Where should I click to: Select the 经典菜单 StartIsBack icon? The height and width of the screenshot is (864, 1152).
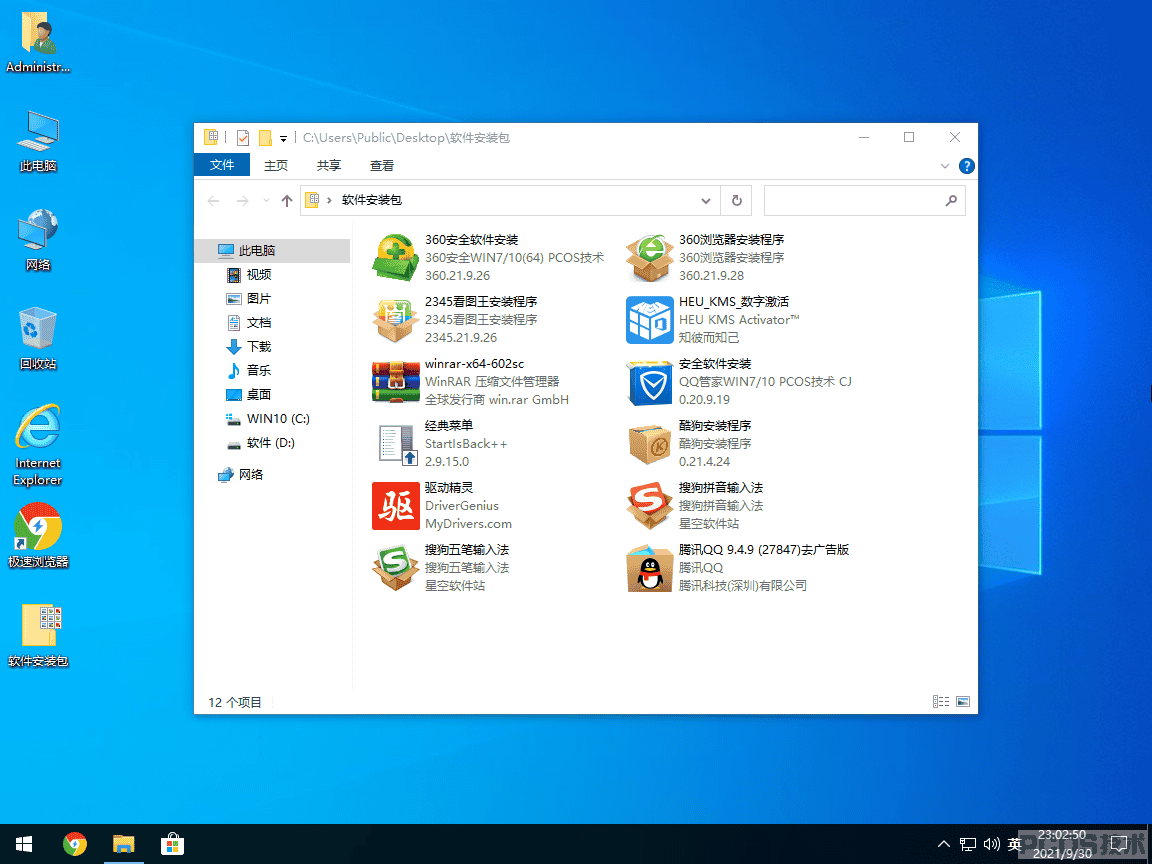click(x=397, y=444)
